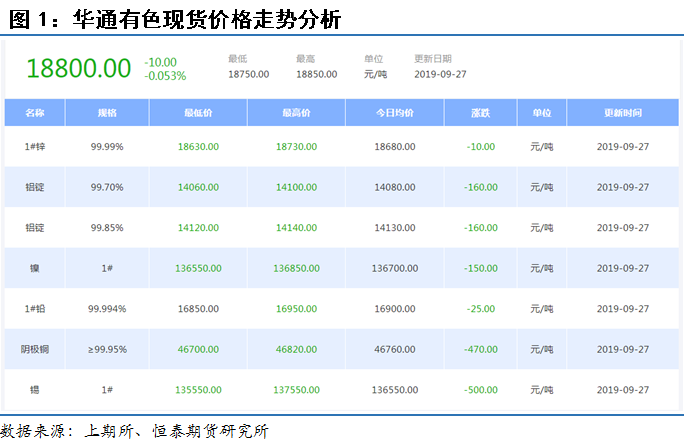Click the 单位 column header
The image size is (694, 445).
coord(542,113)
